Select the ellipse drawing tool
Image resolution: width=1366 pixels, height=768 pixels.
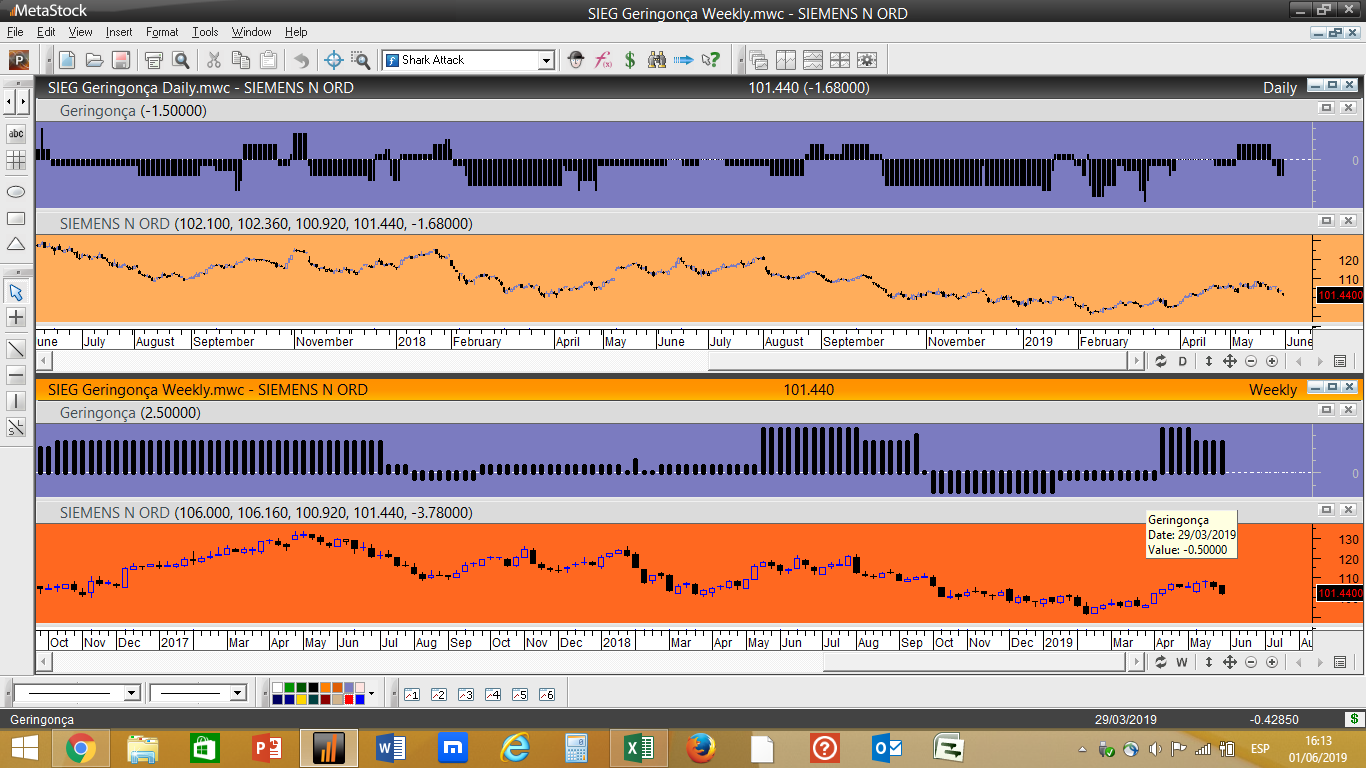coord(16,191)
